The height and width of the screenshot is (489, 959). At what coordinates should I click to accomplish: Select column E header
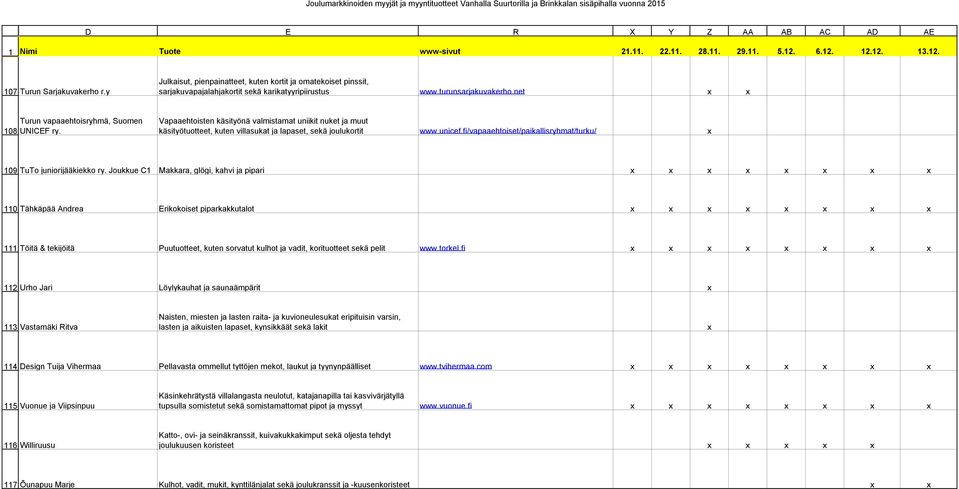pyautogui.click(x=287, y=31)
